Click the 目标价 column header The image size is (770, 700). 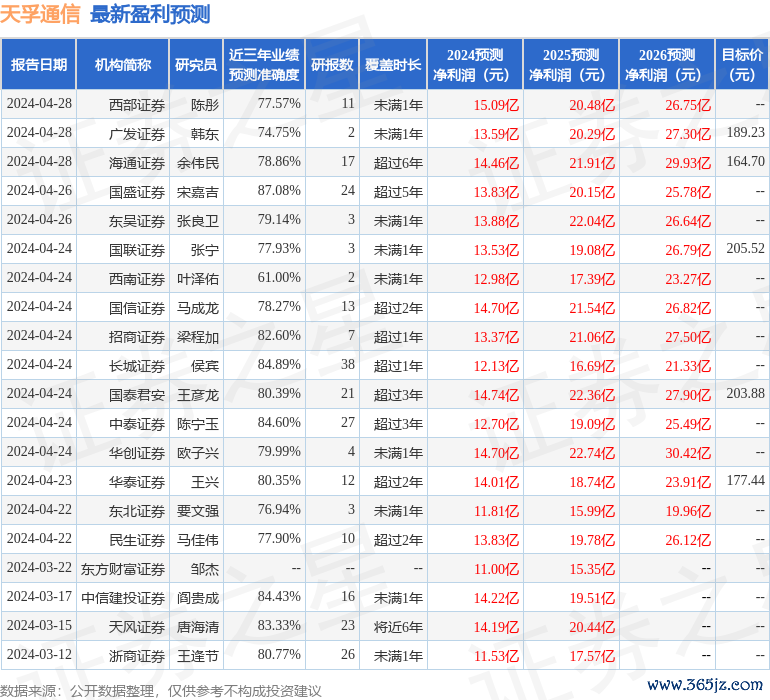click(x=742, y=65)
